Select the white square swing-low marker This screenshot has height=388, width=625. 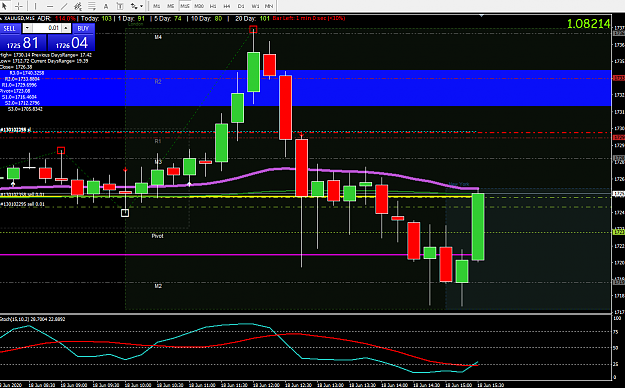tap(125, 213)
